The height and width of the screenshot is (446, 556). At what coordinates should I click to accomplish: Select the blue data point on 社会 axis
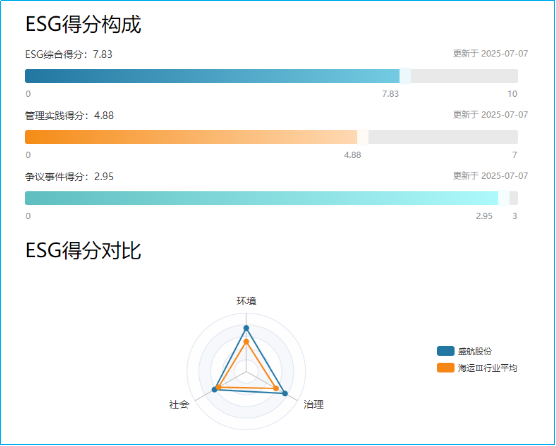214,390
